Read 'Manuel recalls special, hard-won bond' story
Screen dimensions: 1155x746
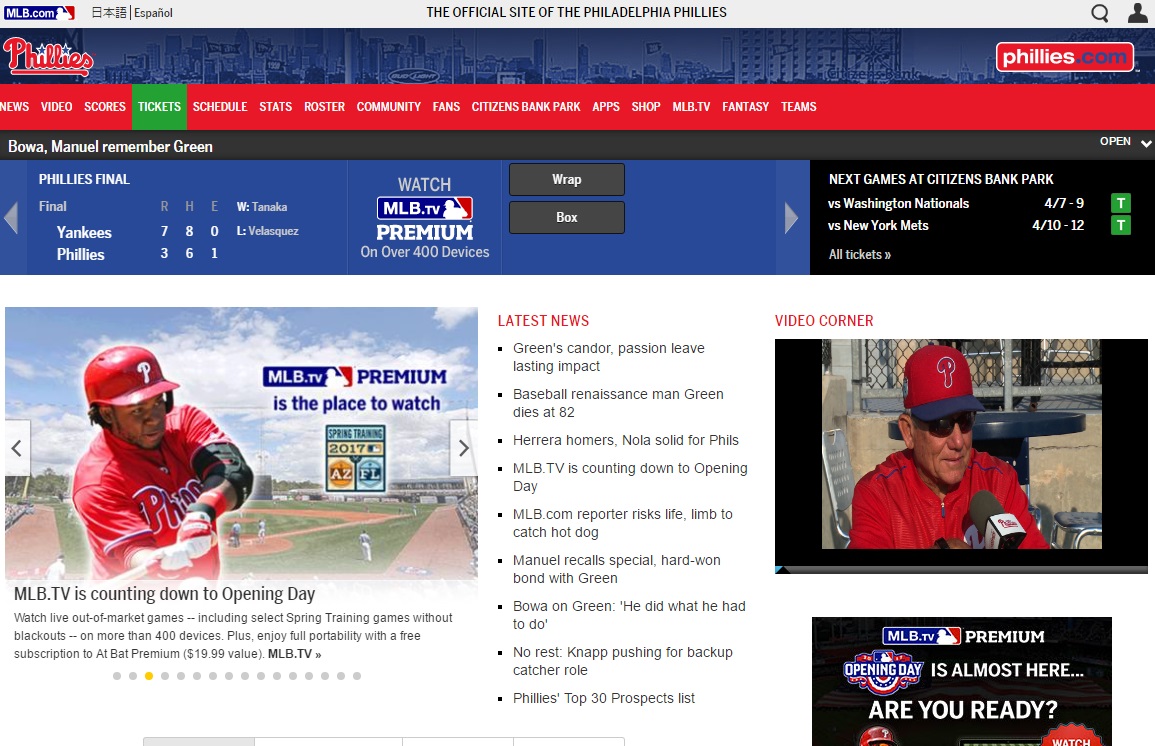(x=617, y=569)
